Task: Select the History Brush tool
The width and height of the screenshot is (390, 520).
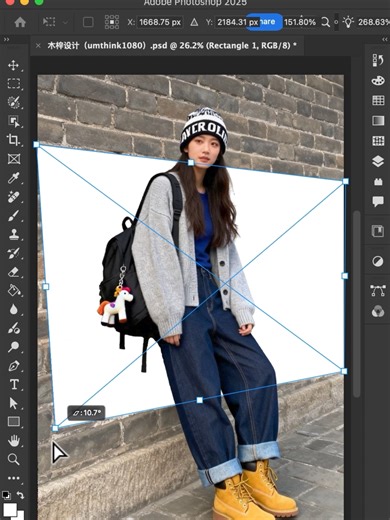Action: coord(14,253)
